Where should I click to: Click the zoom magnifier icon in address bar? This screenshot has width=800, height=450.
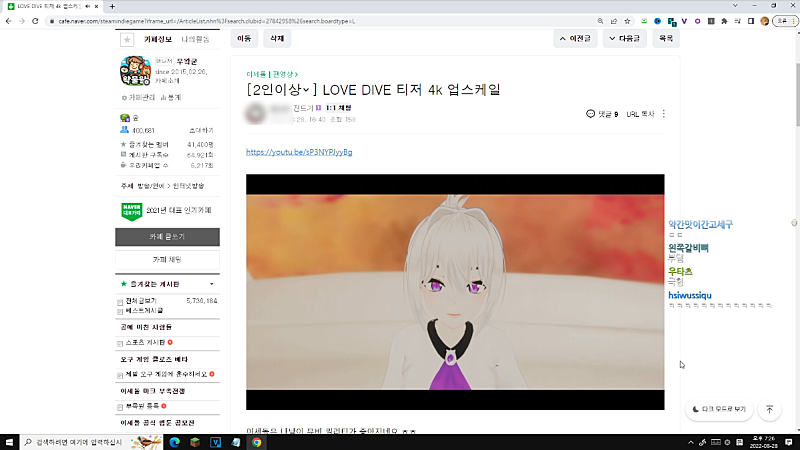tap(600, 21)
